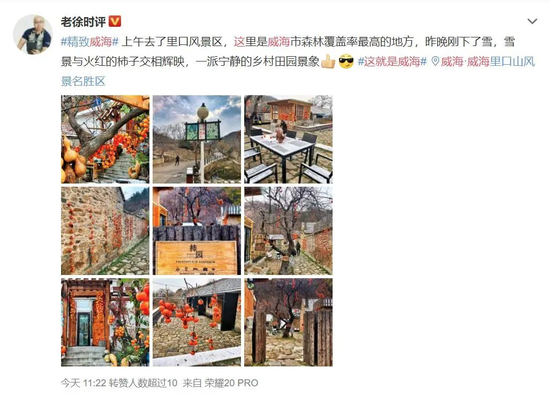View the street lamp signpost photo

197,139
